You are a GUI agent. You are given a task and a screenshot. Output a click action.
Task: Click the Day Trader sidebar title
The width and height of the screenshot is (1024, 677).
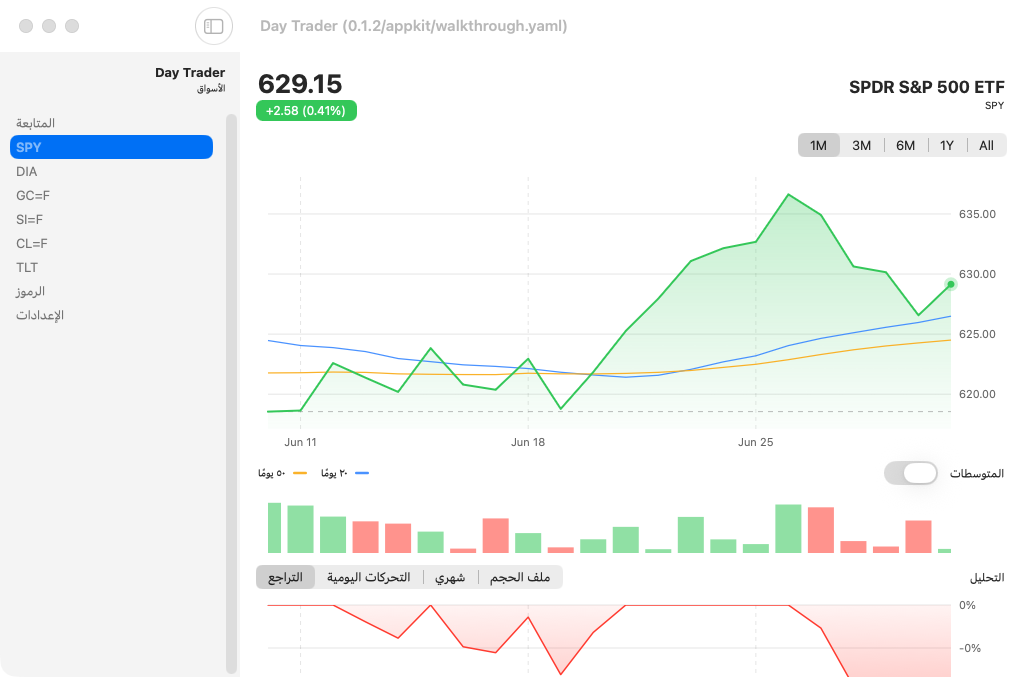tap(190, 72)
